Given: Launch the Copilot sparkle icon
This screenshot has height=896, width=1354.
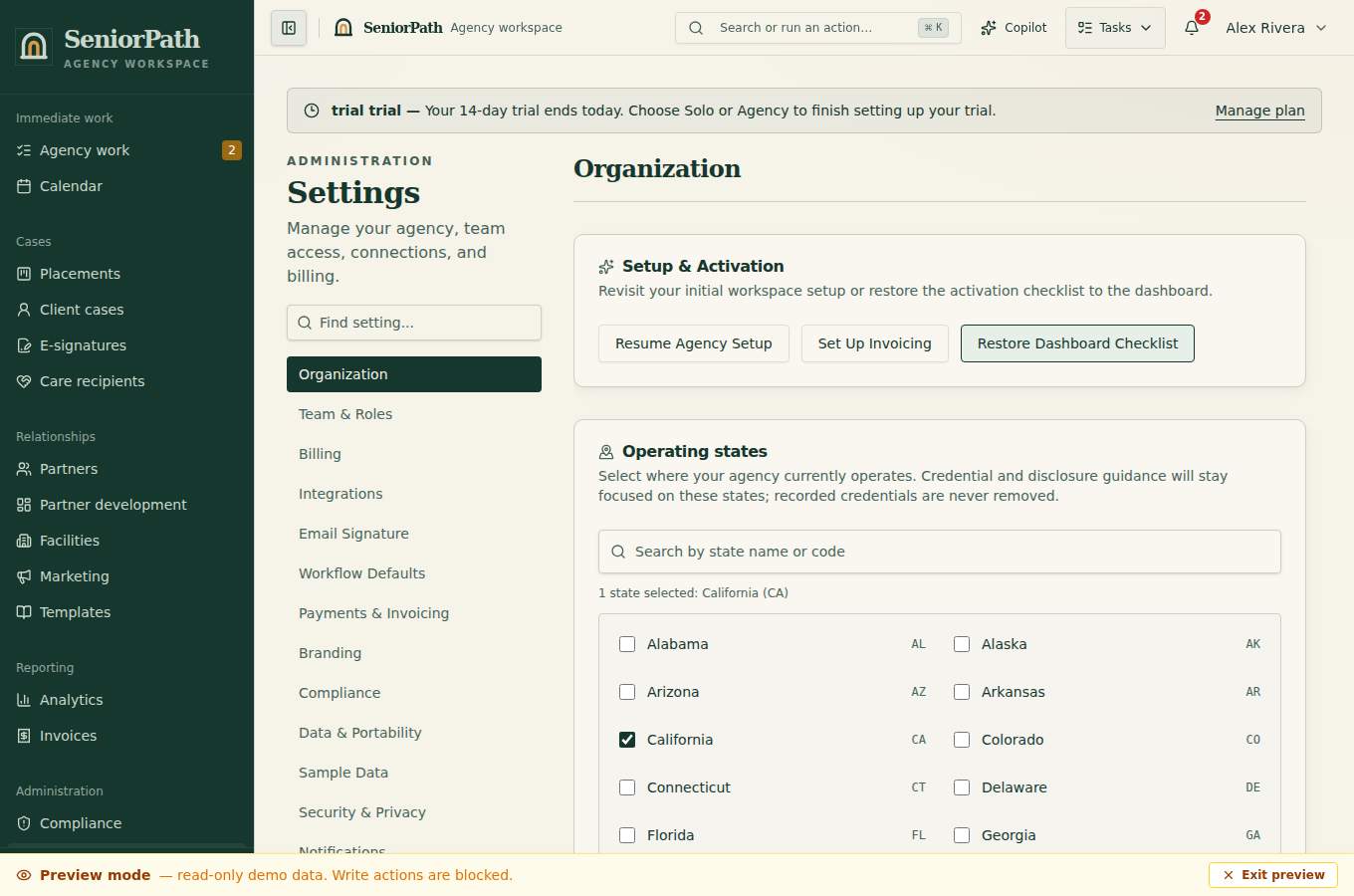Looking at the screenshot, I should pyautogui.click(x=989, y=28).
